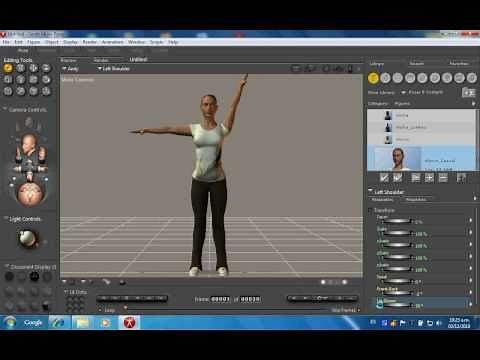Click the total frames count field
Image resolution: width=480 pixels, height=360 pixels.
click(250, 299)
